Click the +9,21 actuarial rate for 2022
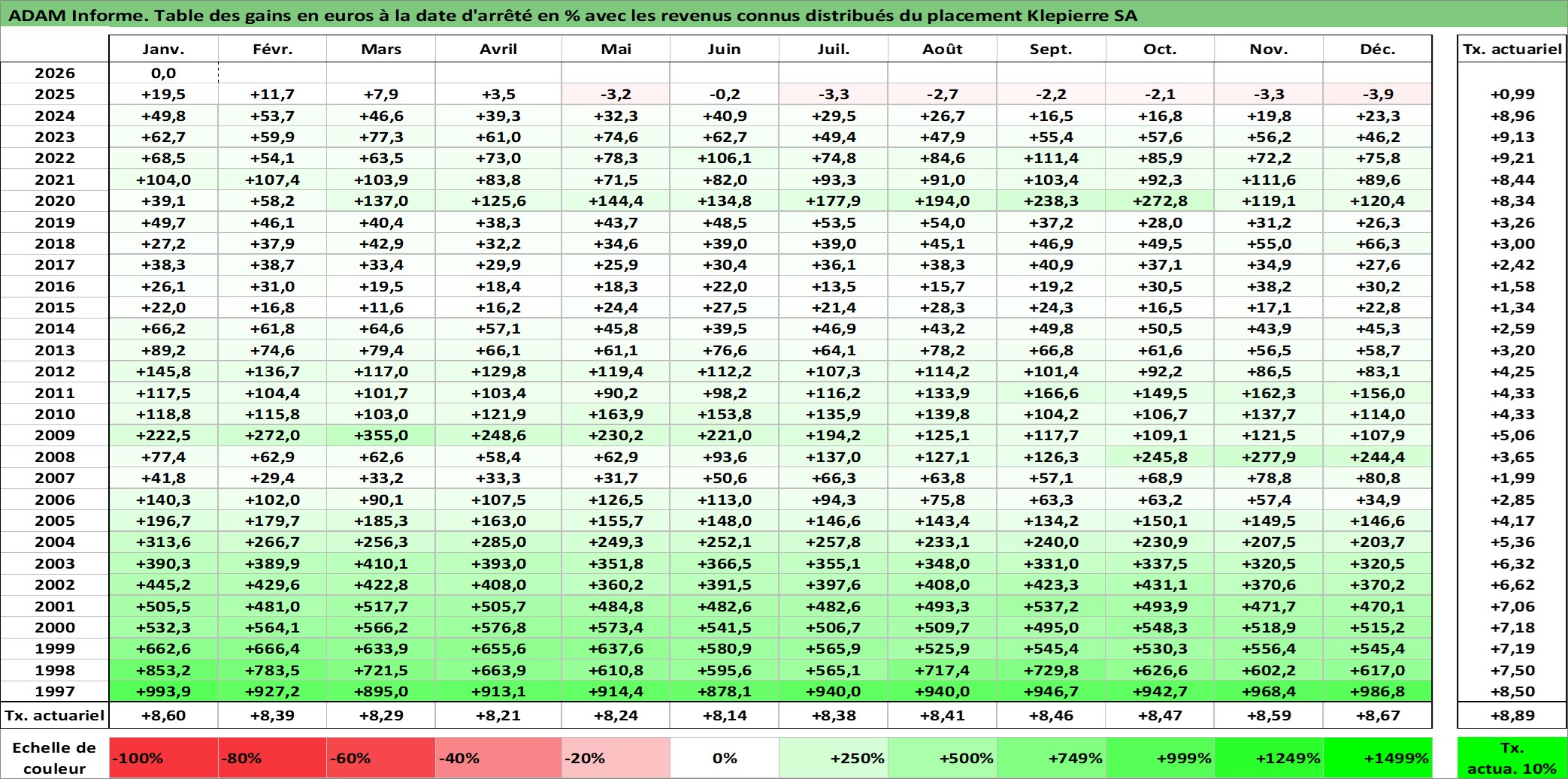1568x779 pixels. tap(1512, 158)
